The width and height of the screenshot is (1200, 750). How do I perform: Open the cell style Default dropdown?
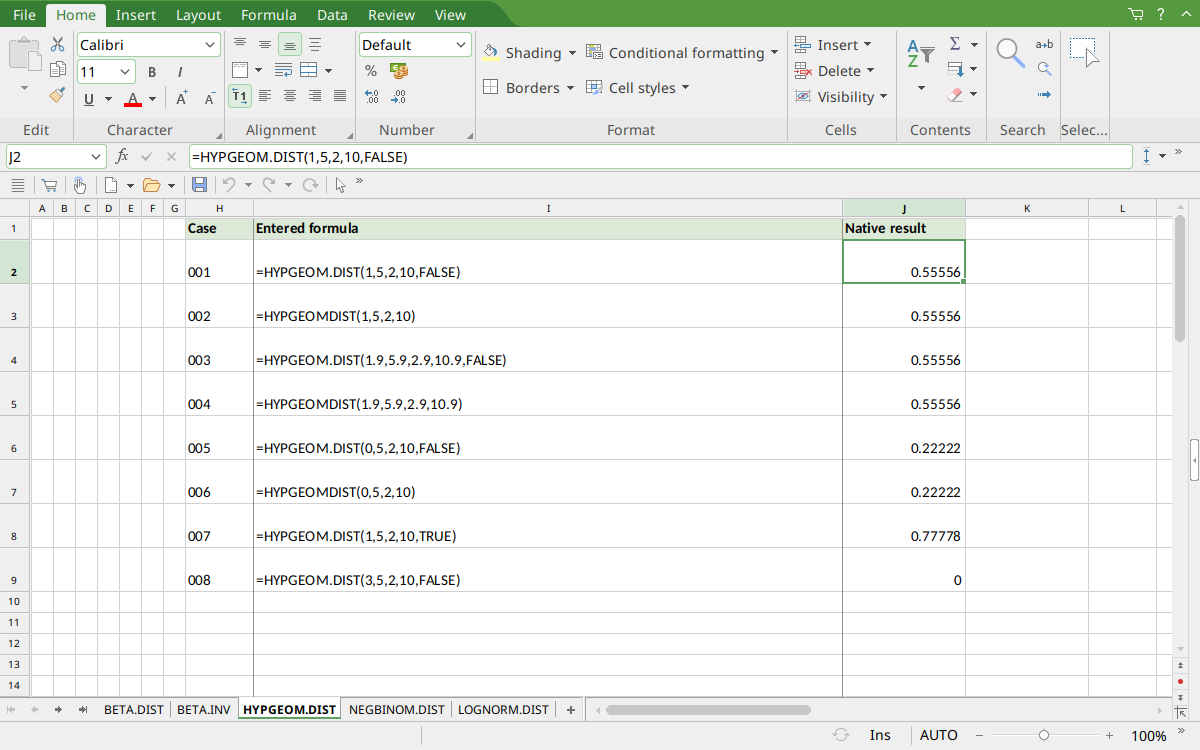click(x=415, y=45)
